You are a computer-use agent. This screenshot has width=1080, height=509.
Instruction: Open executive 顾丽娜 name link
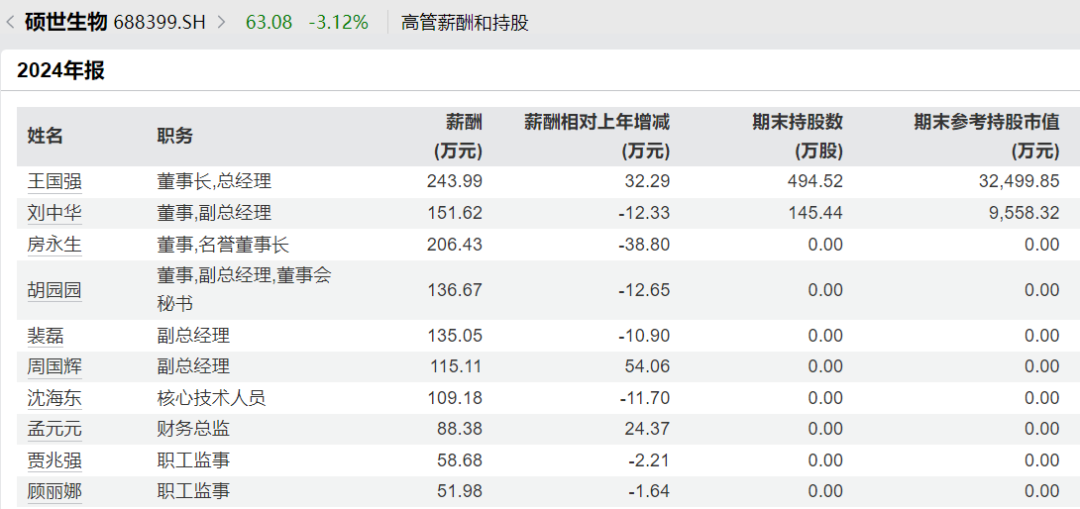(x=54, y=492)
